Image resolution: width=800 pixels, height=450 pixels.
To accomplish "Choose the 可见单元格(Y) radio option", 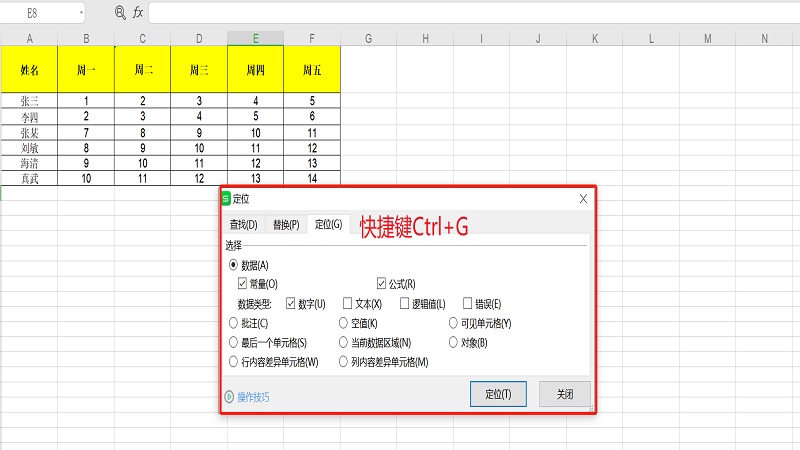I will pos(453,323).
